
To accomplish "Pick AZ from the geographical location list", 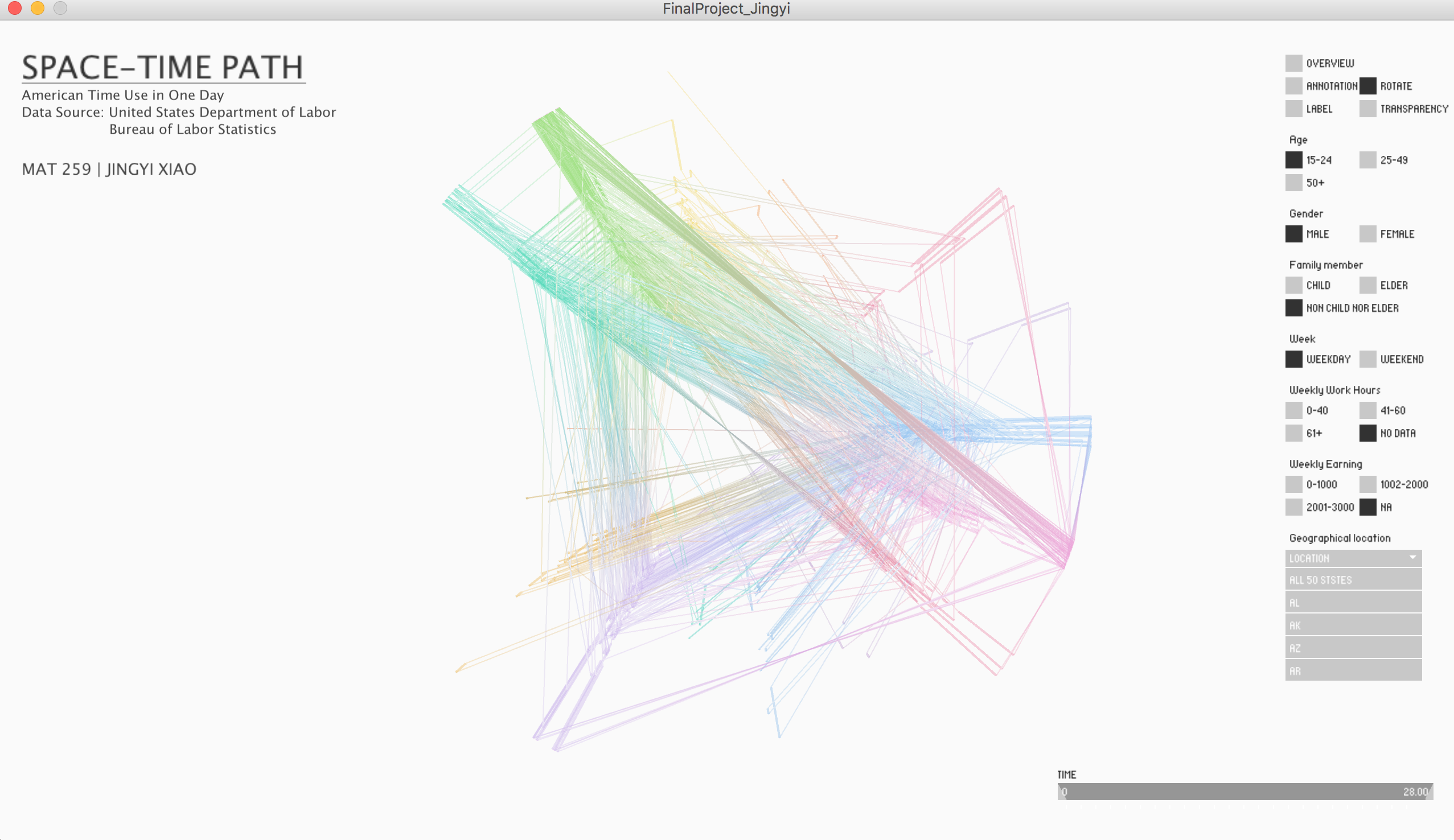I will click(x=1353, y=648).
